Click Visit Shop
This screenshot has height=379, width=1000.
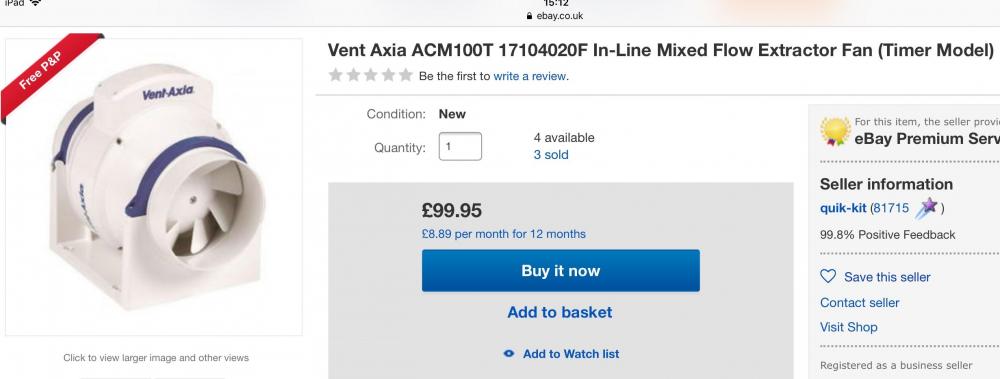pos(849,327)
